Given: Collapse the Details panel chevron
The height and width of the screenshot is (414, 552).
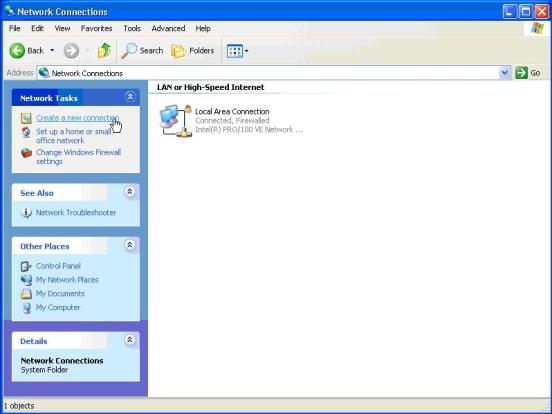Looking at the screenshot, I should (x=130, y=340).
